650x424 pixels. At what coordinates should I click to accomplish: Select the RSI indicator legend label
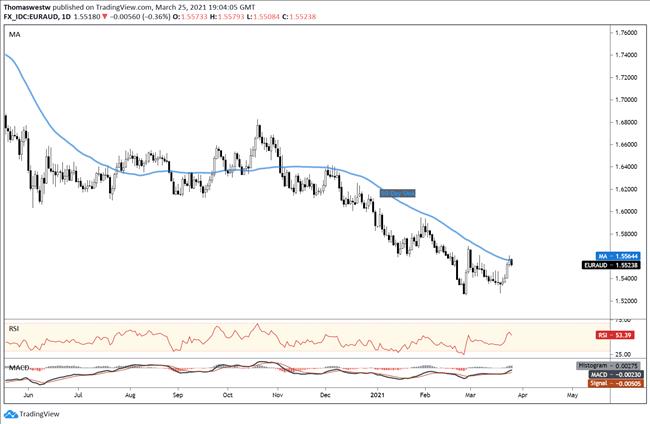pyautogui.click(x=13, y=326)
